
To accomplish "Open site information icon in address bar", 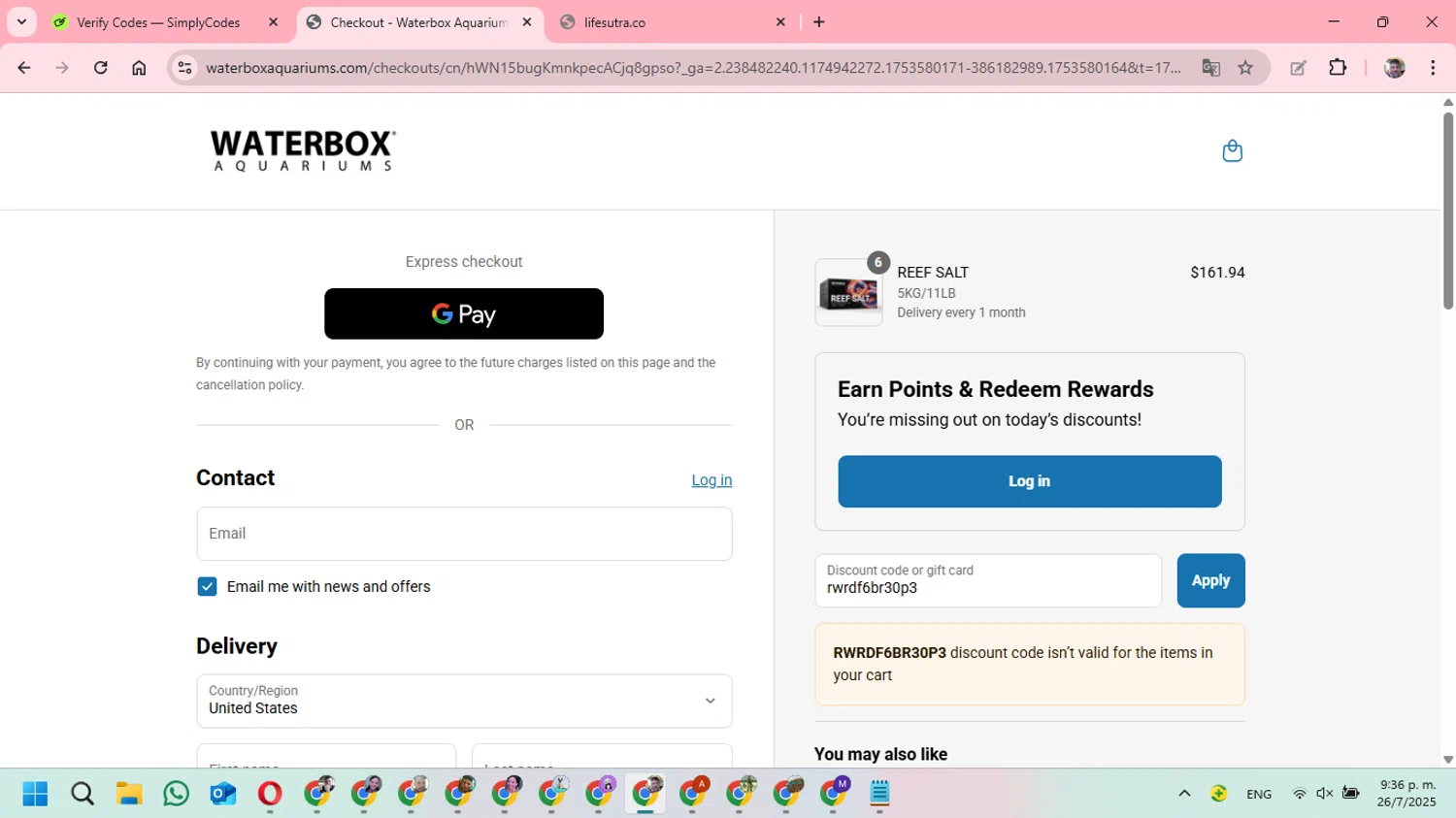I will [x=184, y=68].
